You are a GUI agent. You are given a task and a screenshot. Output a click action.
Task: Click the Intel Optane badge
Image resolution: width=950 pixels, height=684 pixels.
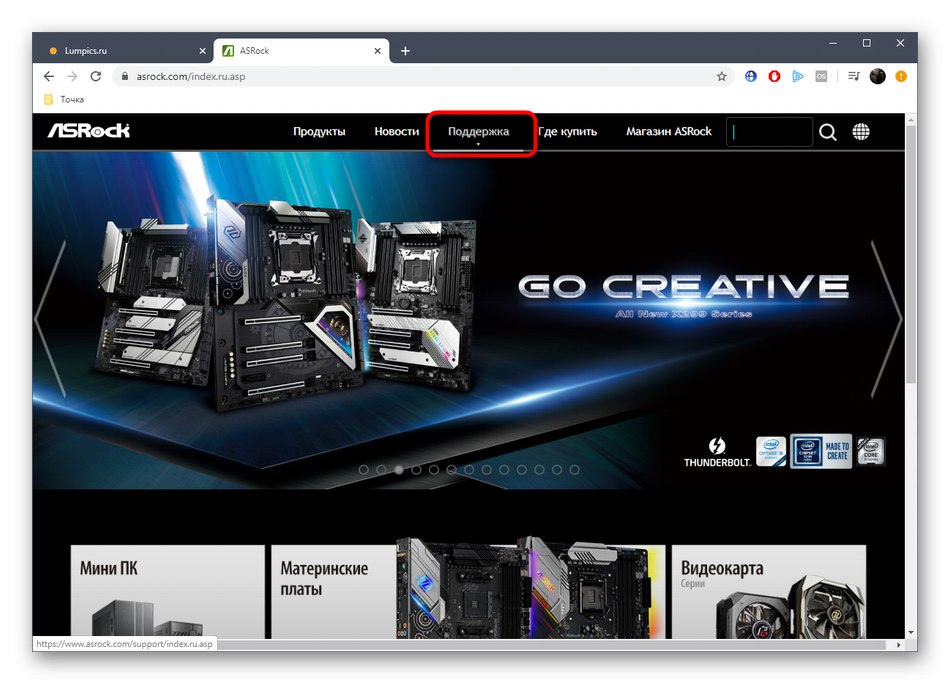[x=771, y=452]
